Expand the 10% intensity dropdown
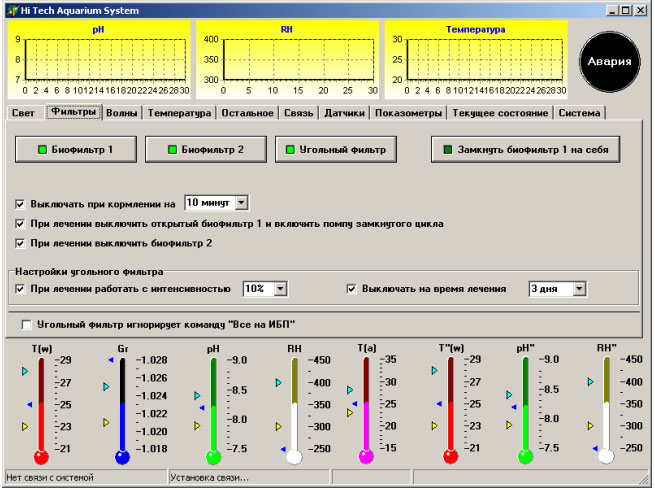 (x=280, y=289)
